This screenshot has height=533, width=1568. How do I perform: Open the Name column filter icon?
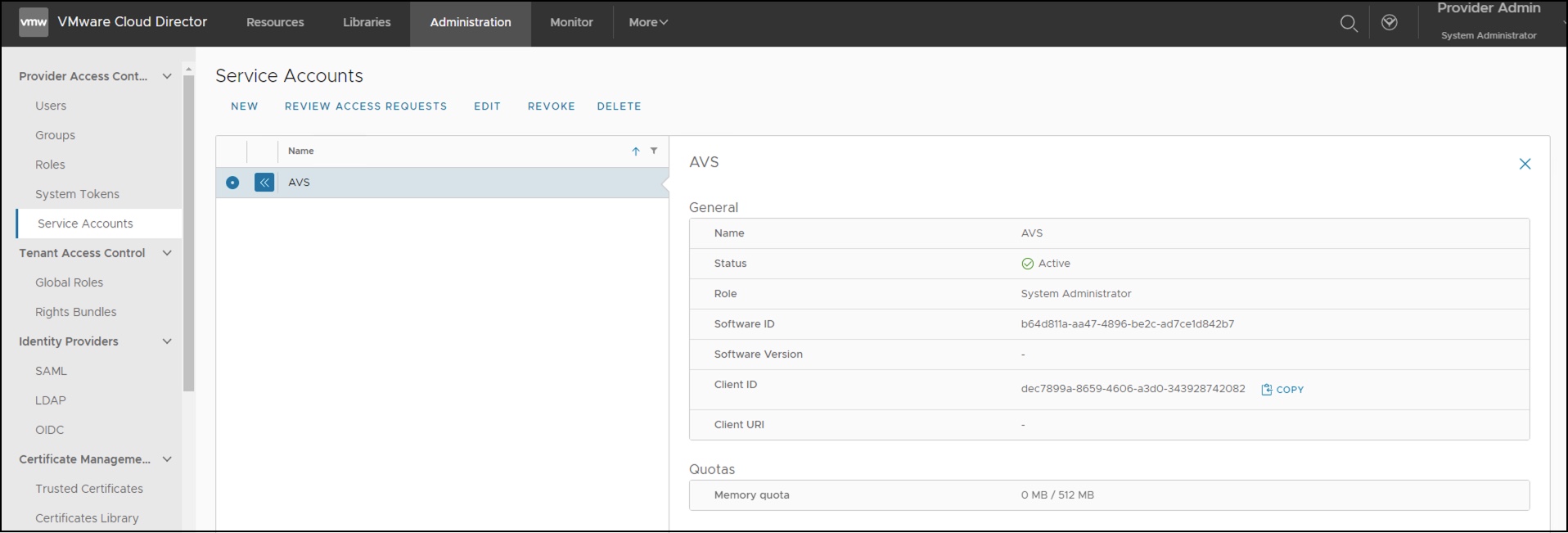[x=654, y=151]
